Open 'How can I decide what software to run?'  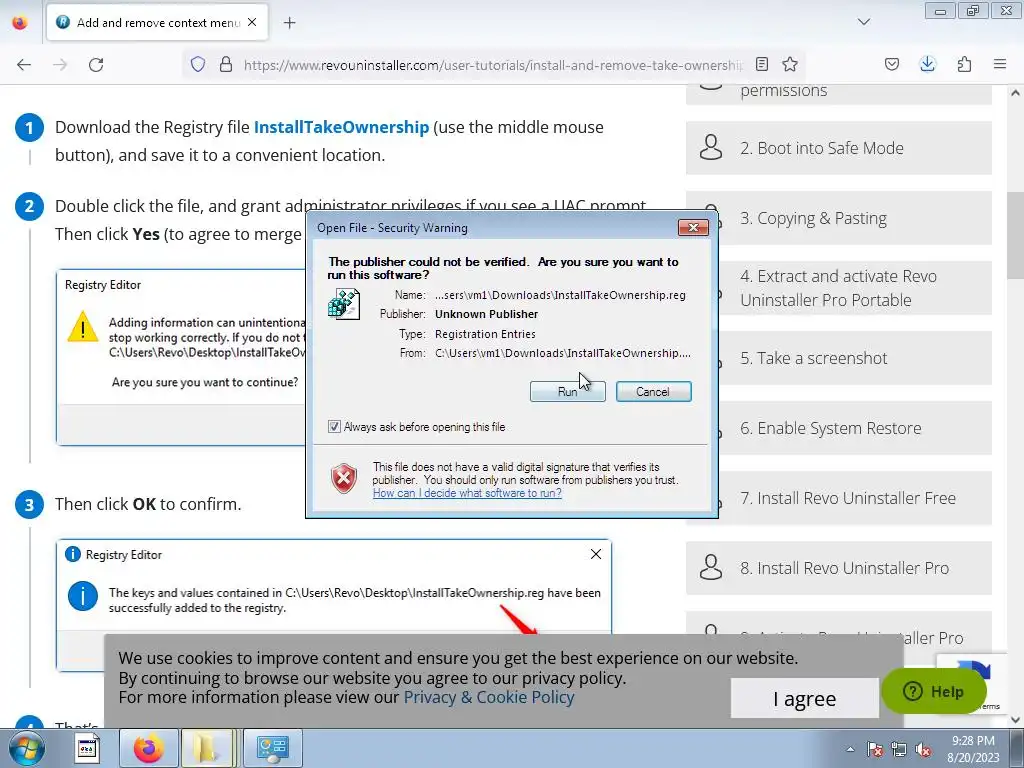pos(467,493)
